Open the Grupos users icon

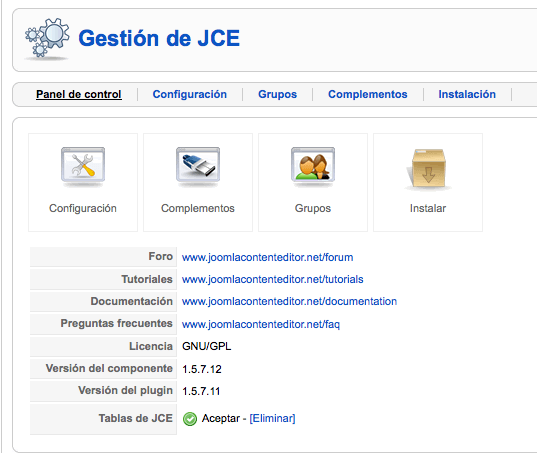click(x=313, y=165)
